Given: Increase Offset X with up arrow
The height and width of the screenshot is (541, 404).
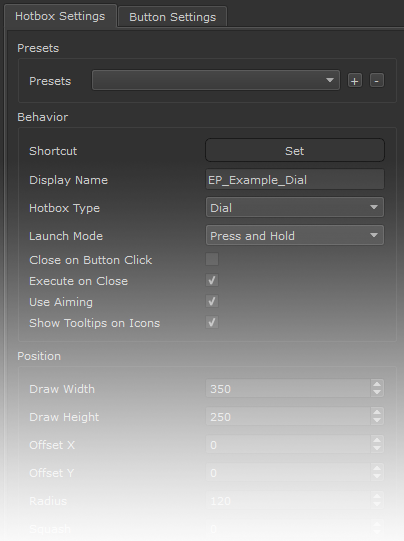Looking at the screenshot, I should (377, 440).
